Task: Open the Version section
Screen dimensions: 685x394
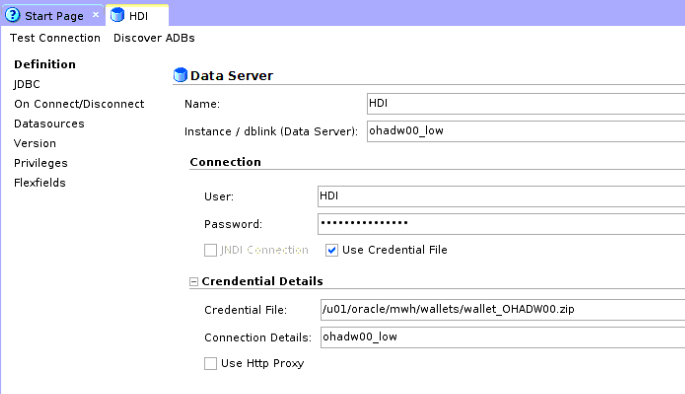Action: [35, 143]
